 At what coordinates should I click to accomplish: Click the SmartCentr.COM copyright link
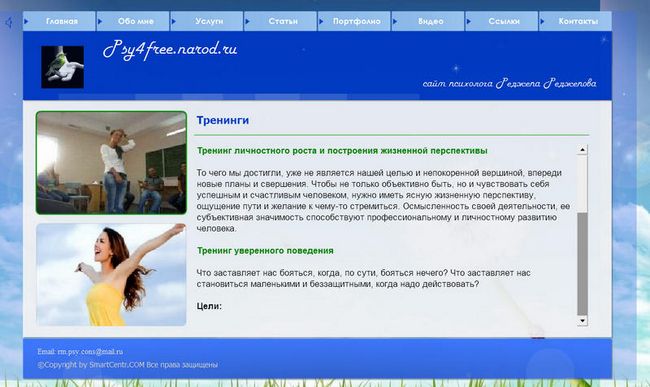tap(117, 365)
